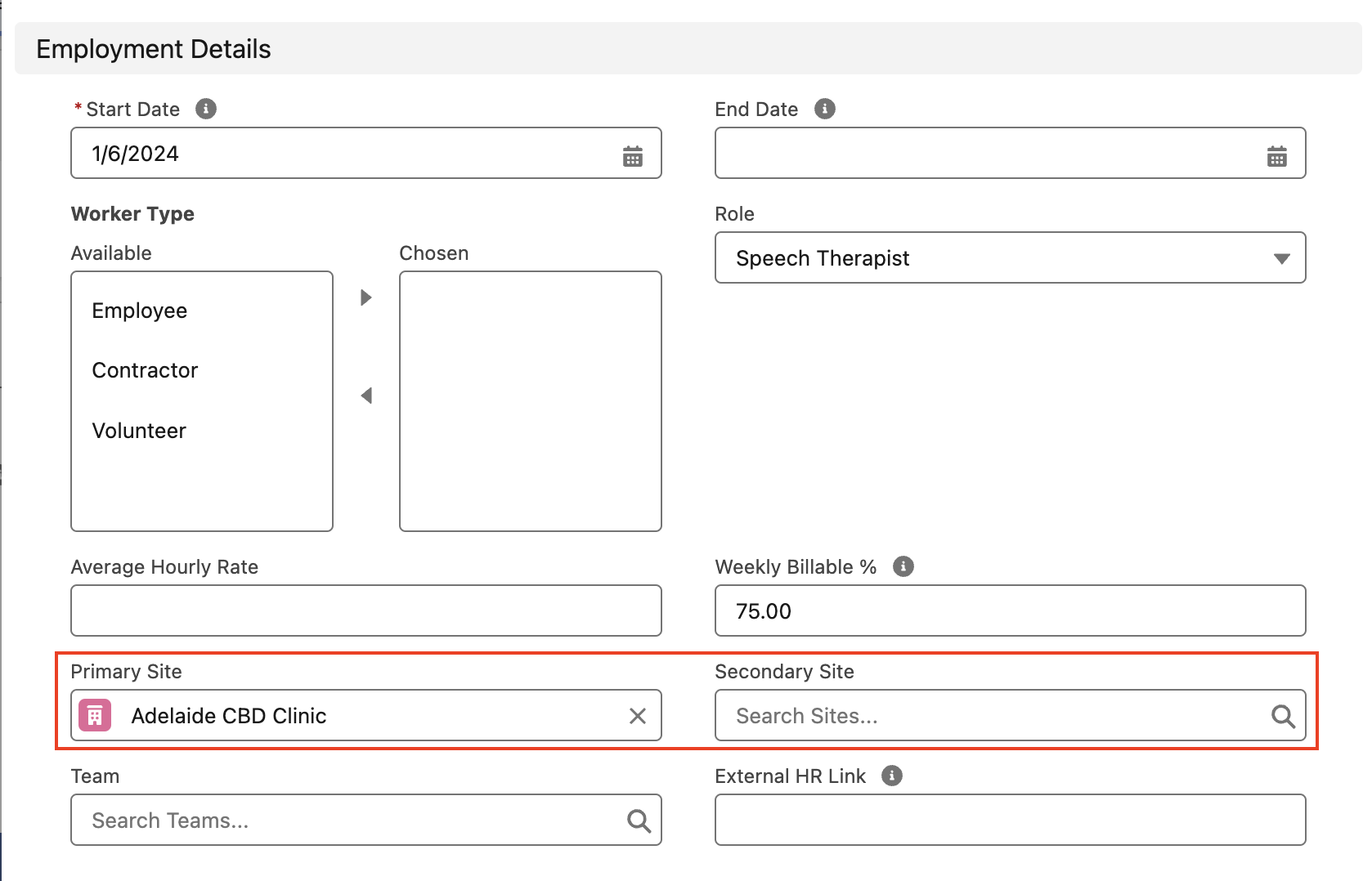Click the Search Sites secondary site field
The height and width of the screenshot is (881, 1372).
click(989, 716)
